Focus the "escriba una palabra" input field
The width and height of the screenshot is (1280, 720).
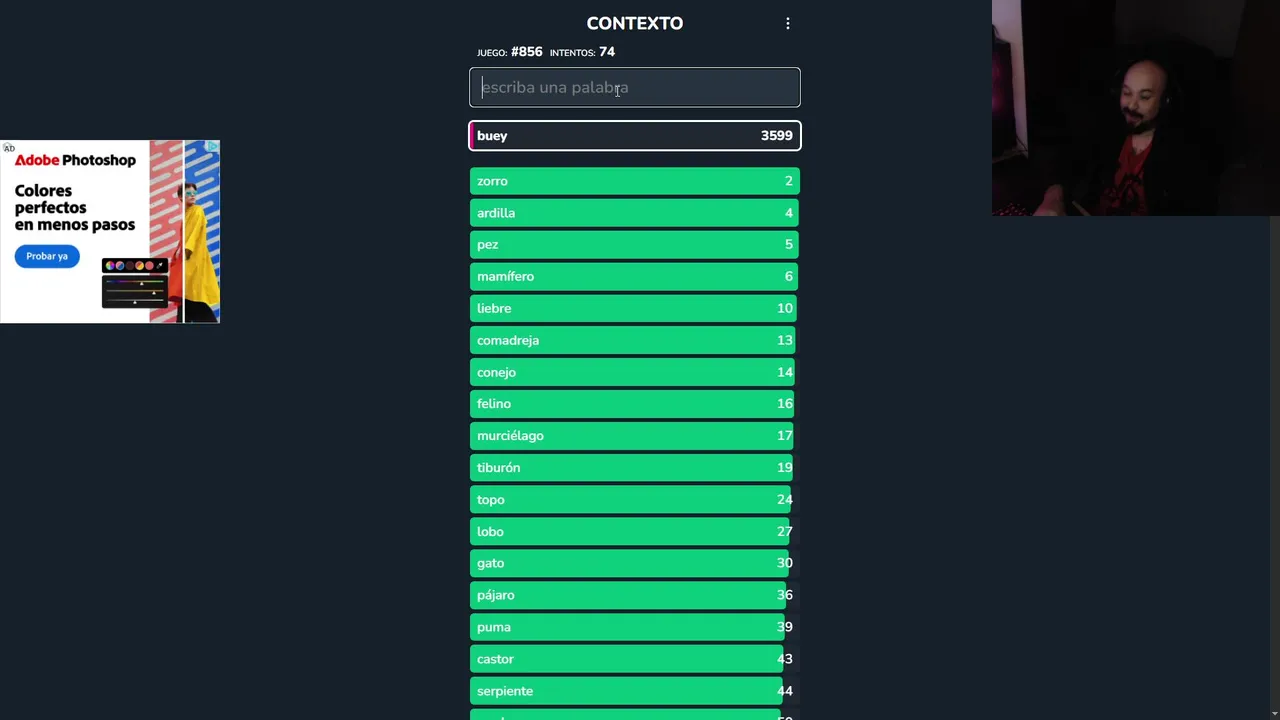(635, 87)
